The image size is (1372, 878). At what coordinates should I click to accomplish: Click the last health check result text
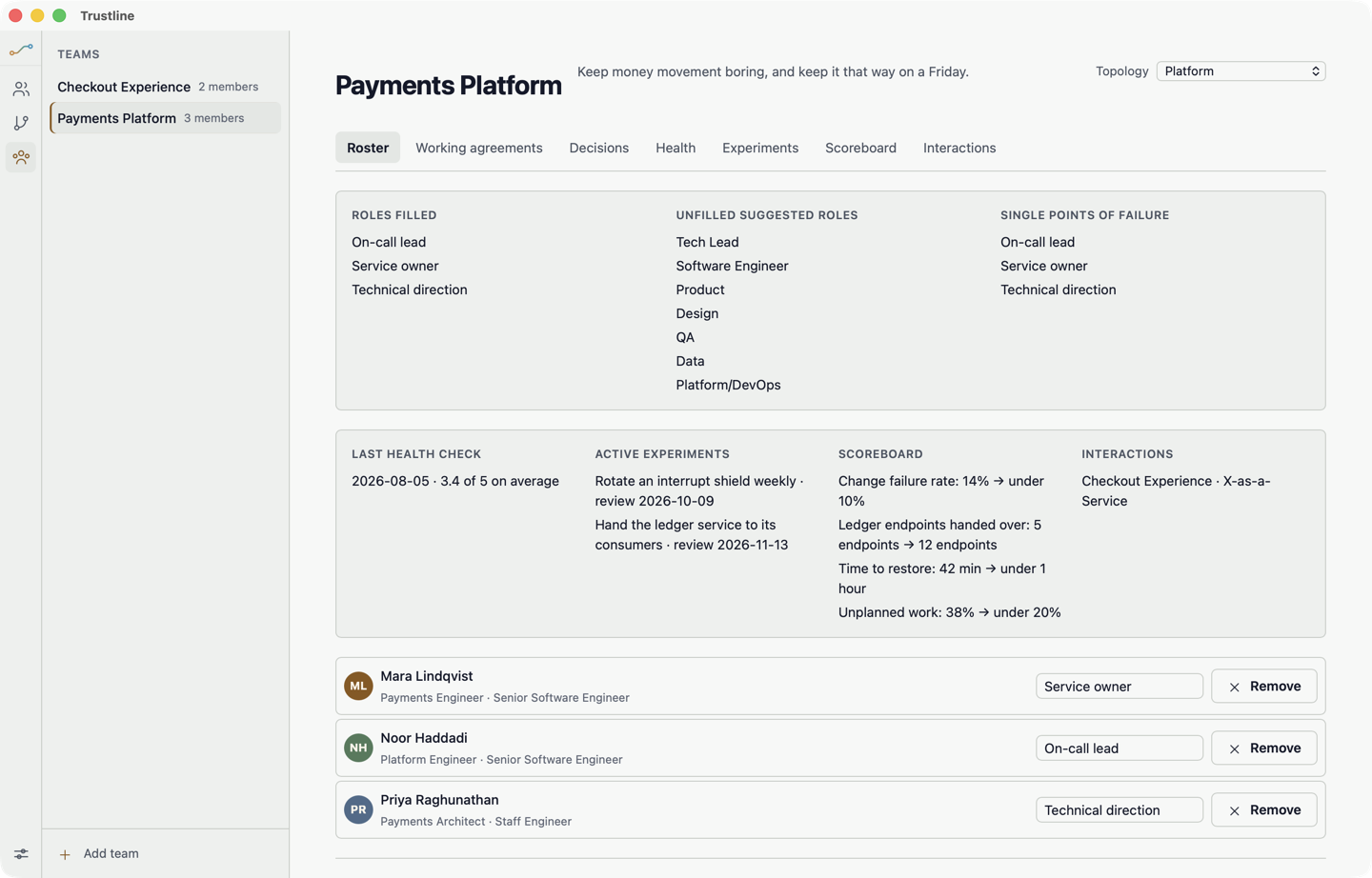point(455,481)
